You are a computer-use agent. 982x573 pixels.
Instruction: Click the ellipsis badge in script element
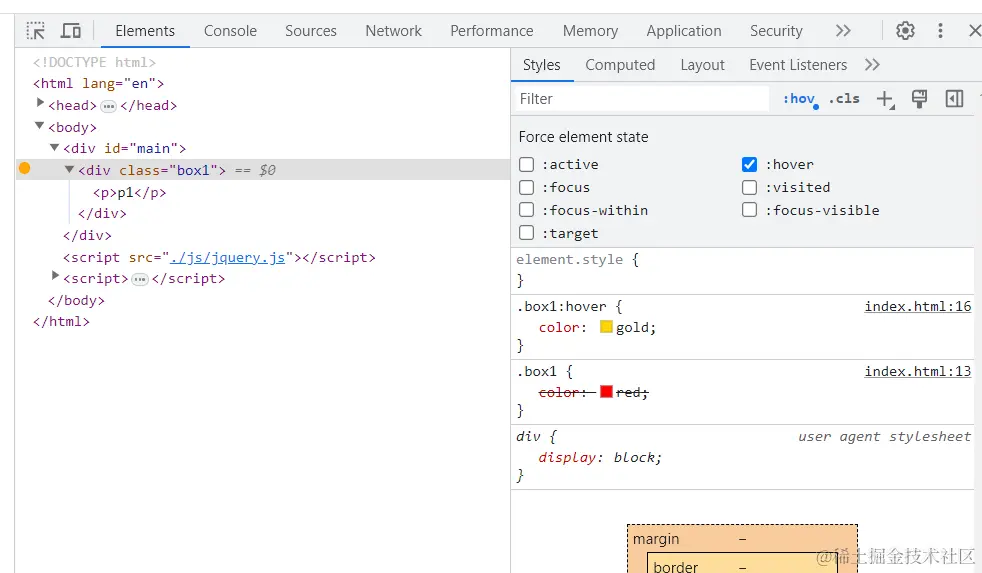coord(140,279)
